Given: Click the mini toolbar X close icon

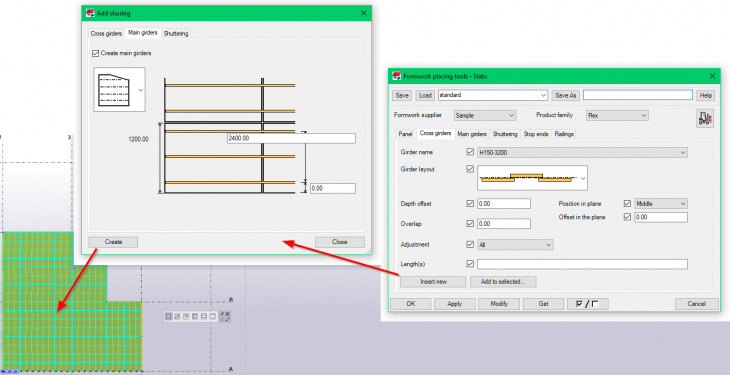Looking at the screenshot, I should tap(228, 314).
